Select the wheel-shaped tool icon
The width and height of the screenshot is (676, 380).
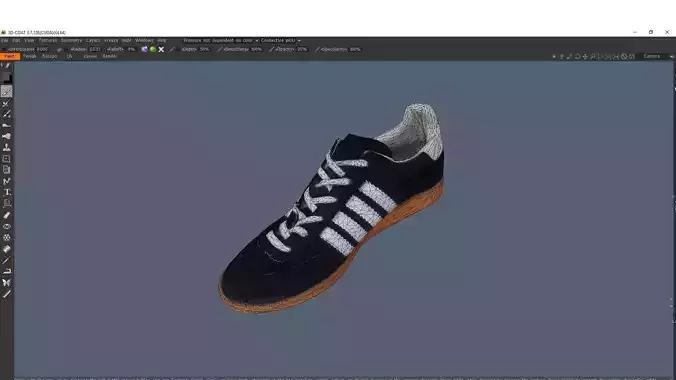6,238
